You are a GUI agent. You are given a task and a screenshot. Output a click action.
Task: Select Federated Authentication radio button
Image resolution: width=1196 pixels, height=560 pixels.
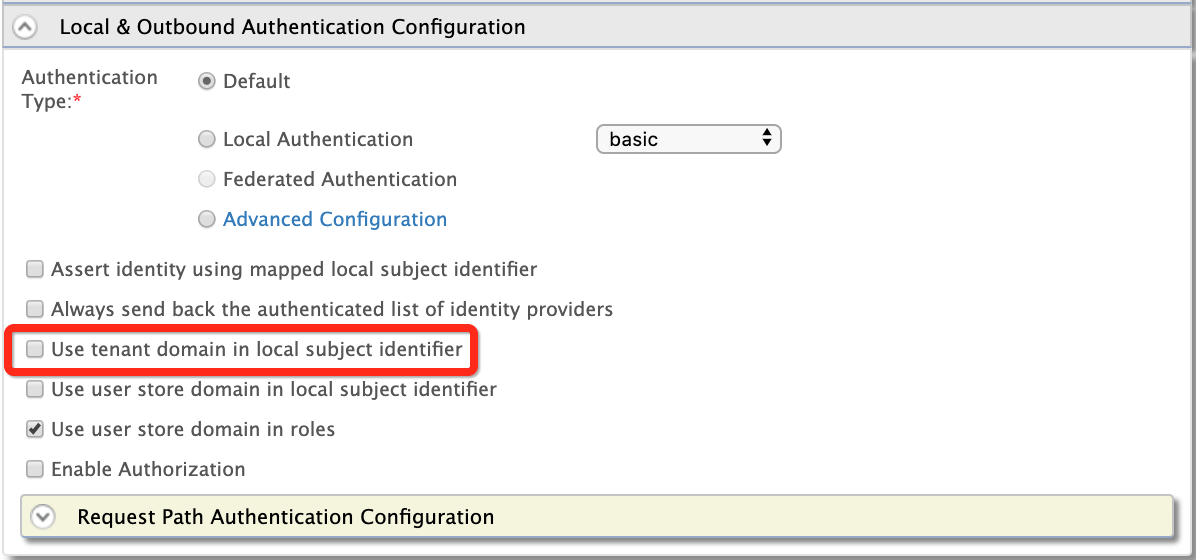pyautogui.click(x=207, y=179)
